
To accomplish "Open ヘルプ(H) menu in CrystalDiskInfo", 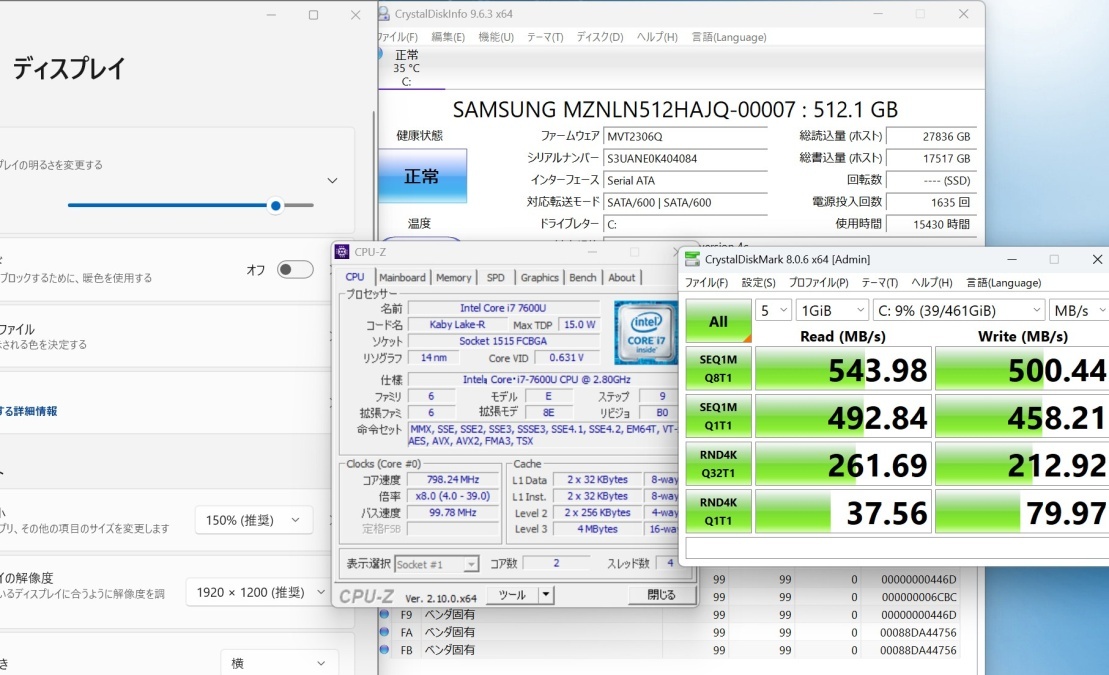I will (657, 37).
